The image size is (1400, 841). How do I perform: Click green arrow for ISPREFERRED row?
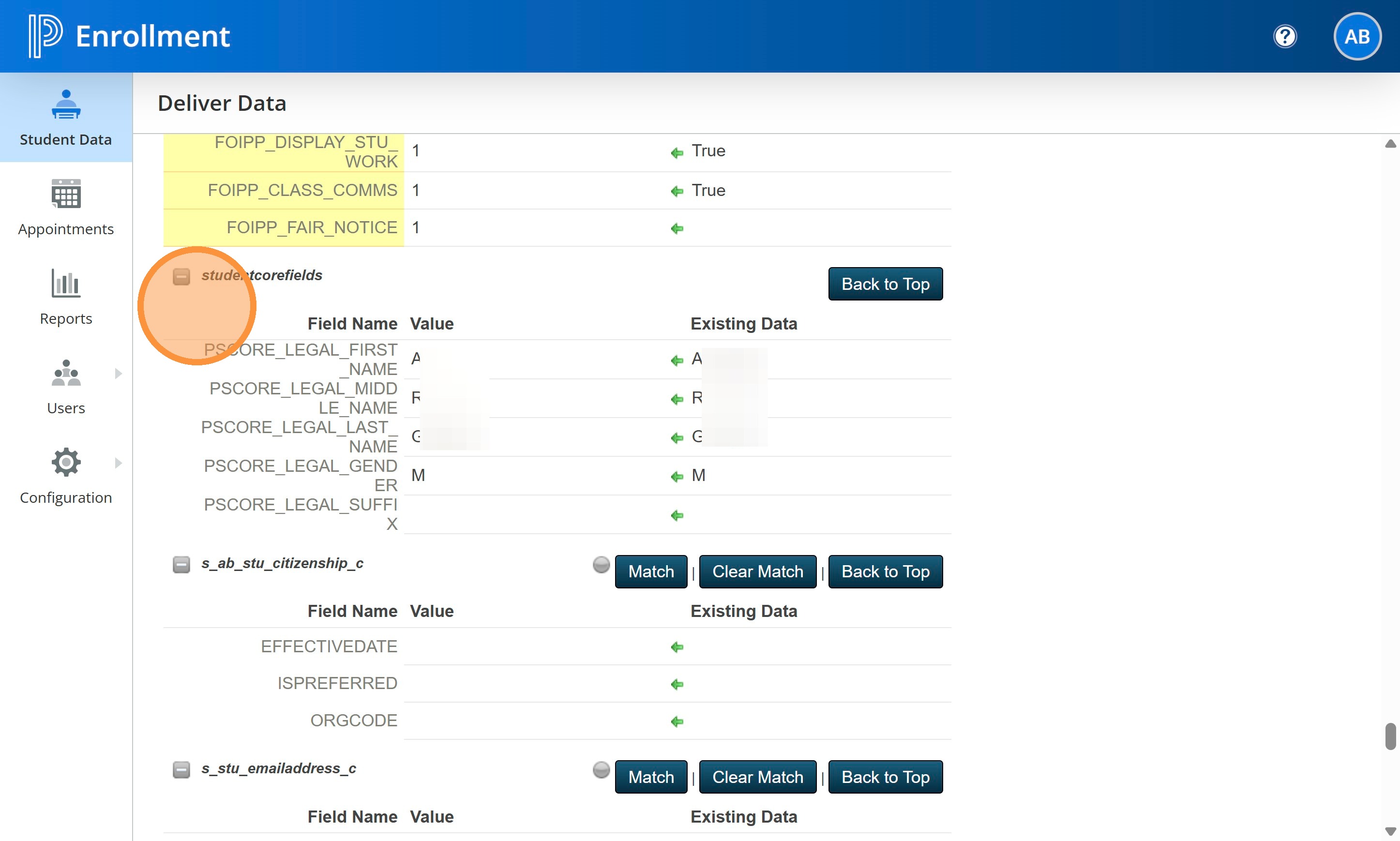pyautogui.click(x=677, y=684)
